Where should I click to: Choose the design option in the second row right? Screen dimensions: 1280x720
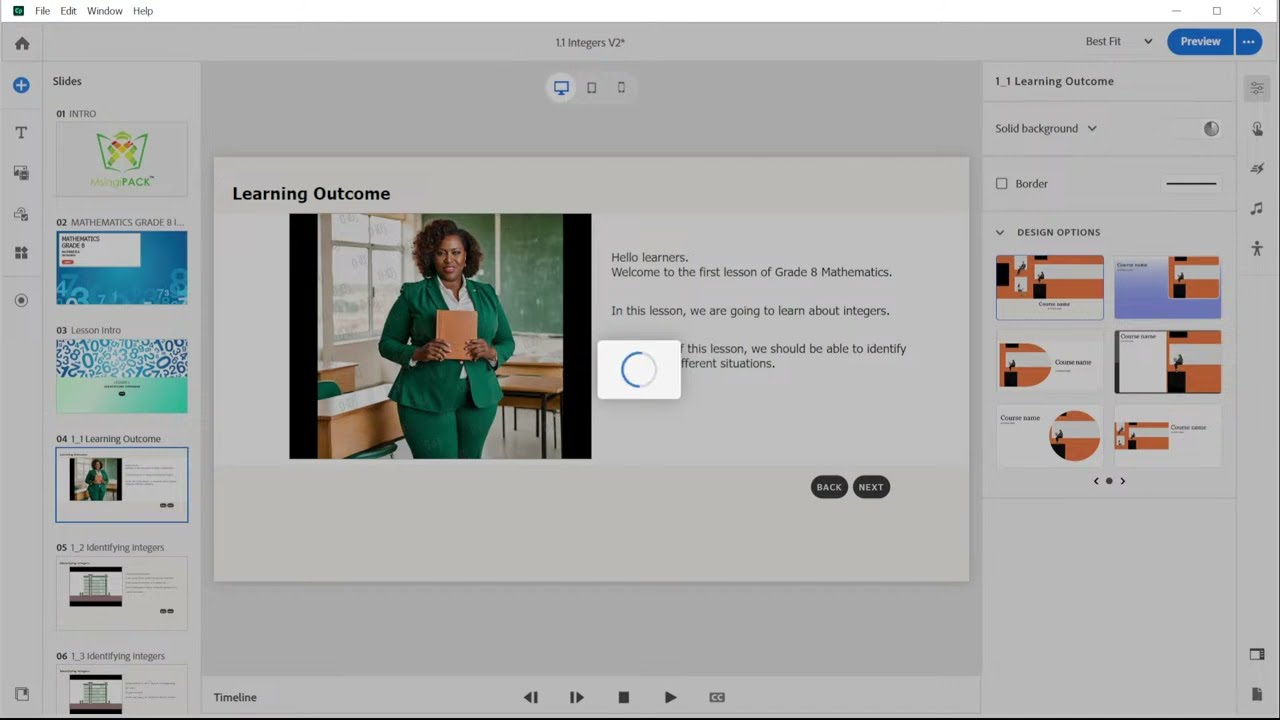1168,362
